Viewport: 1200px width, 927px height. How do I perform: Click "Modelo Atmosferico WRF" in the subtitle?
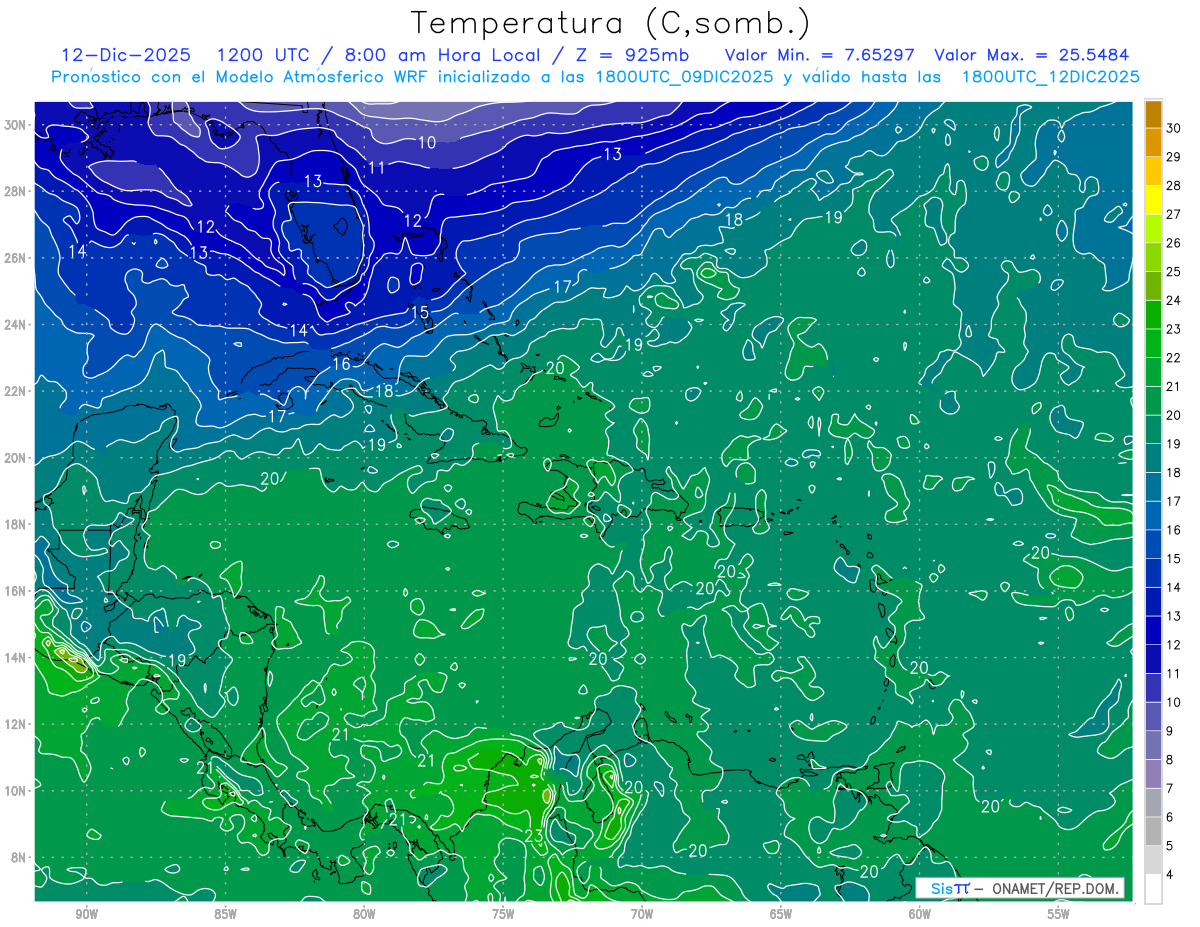[x=320, y=77]
